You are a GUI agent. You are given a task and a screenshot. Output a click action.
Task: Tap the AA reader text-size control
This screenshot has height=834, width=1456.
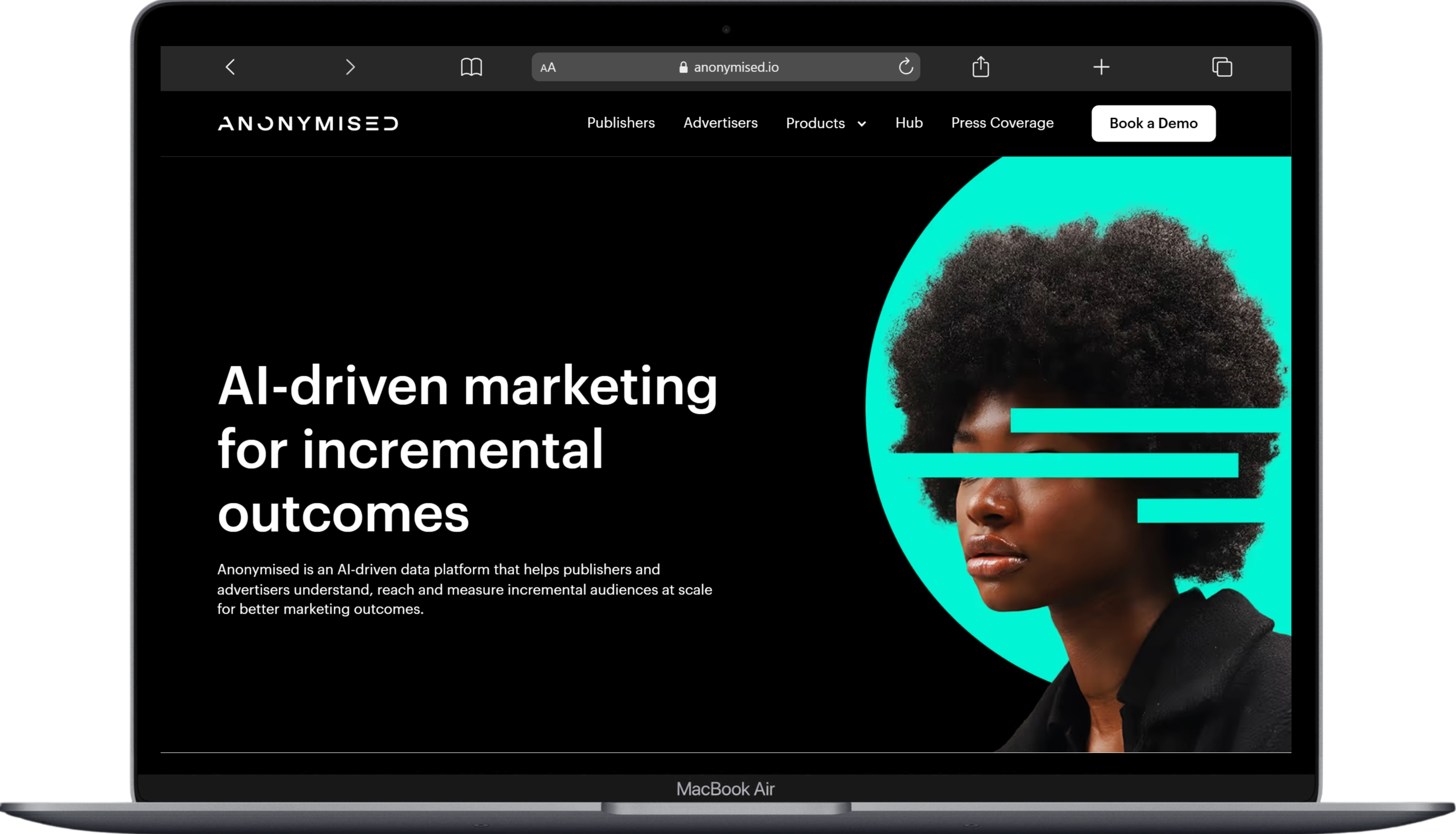pos(548,68)
